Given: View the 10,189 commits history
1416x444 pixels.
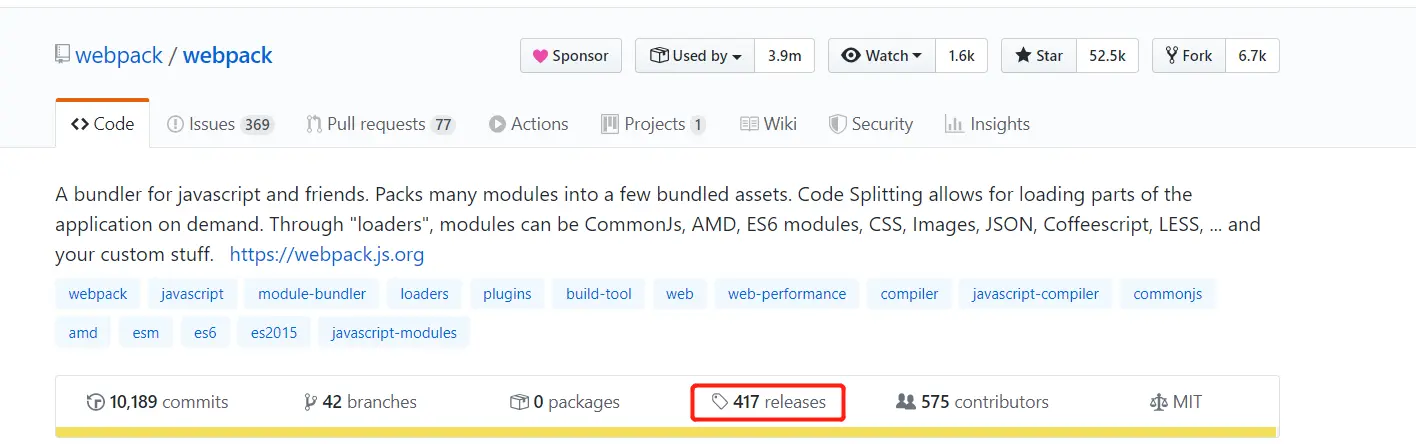Looking at the screenshot, I should coord(158,402).
